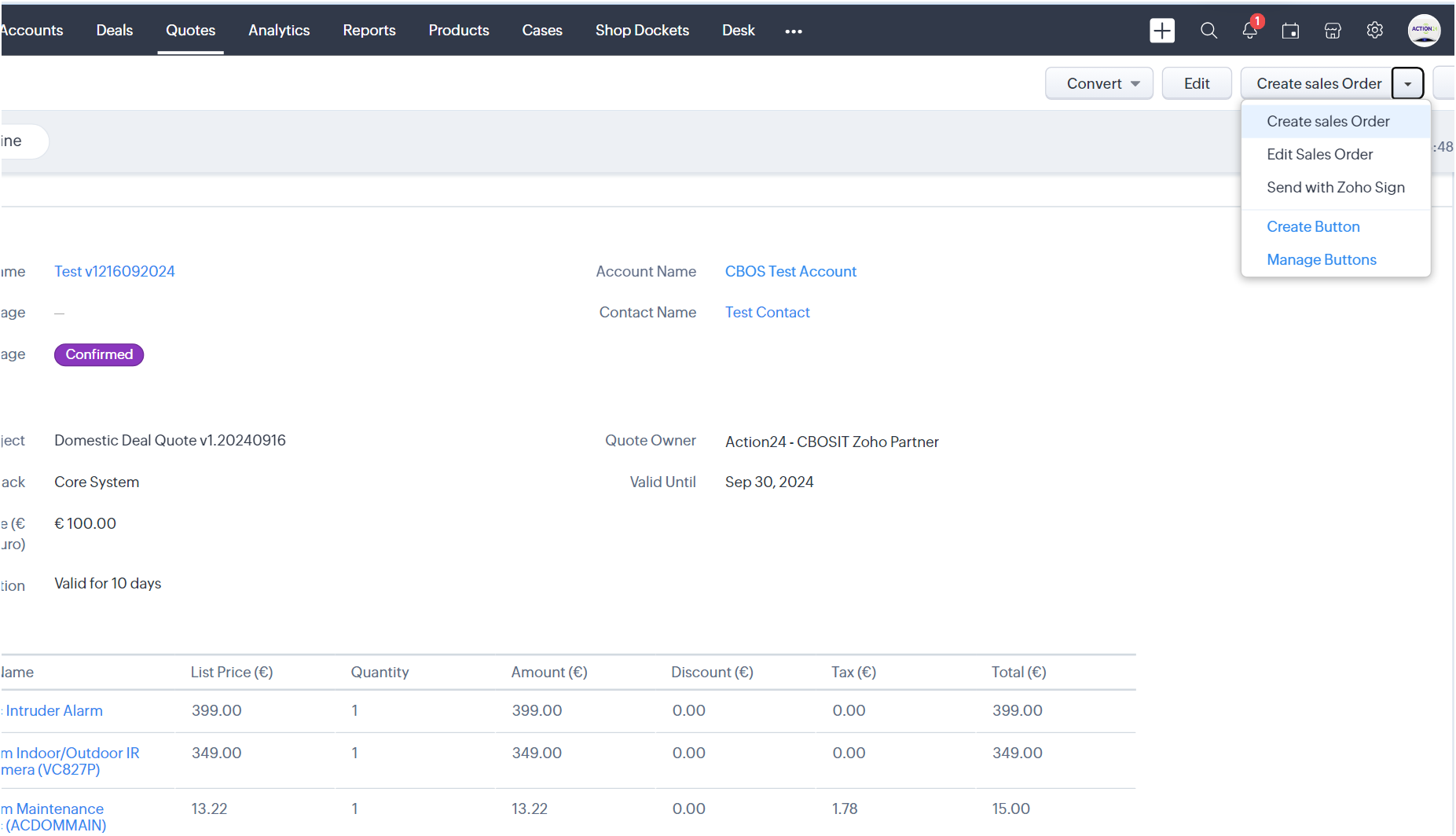Image resolution: width=1456 pixels, height=836 pixels.
Task: Click the Confirmed stage badge
Action: [99, 354]
